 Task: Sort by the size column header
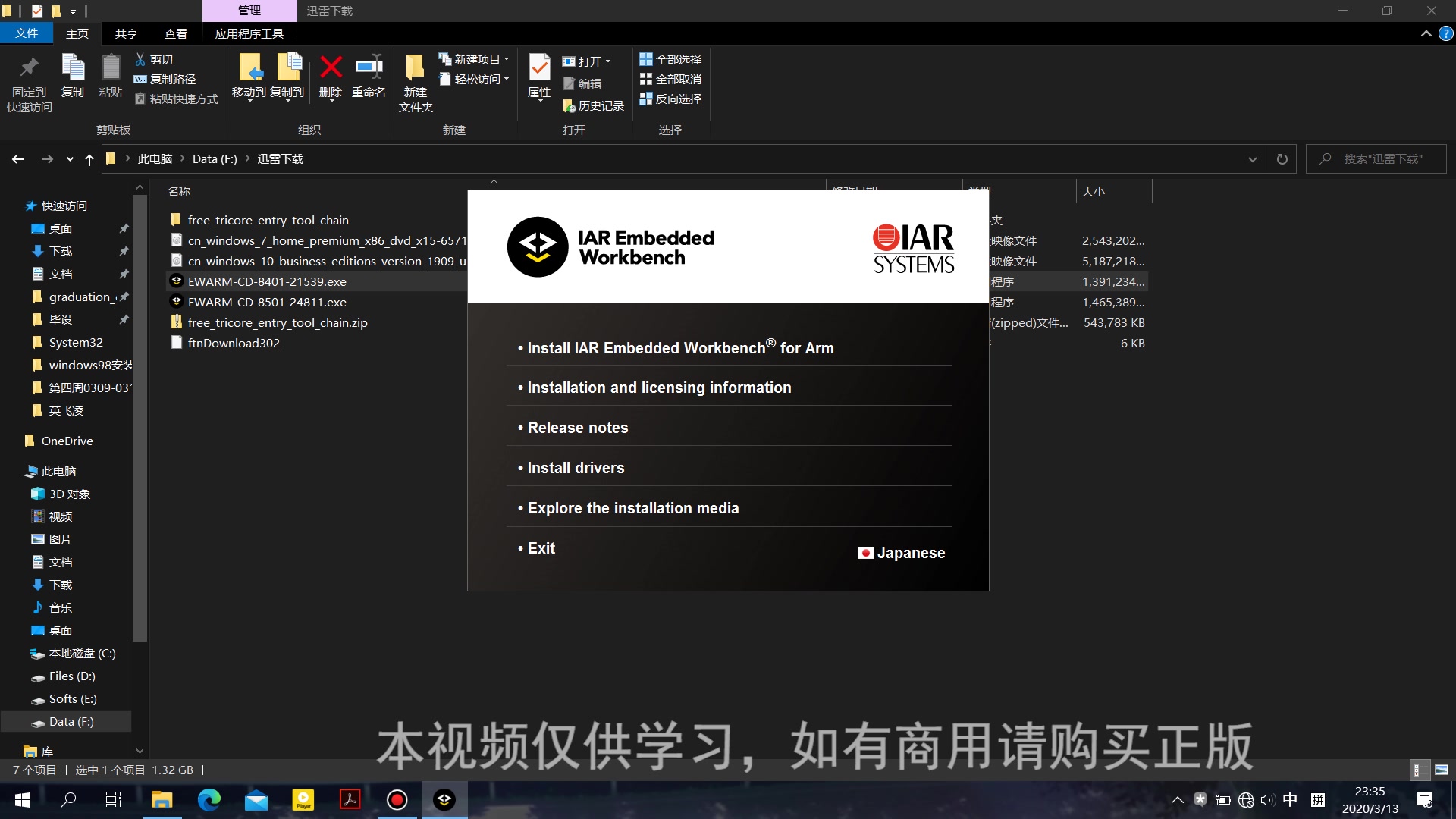point(1113,192)
